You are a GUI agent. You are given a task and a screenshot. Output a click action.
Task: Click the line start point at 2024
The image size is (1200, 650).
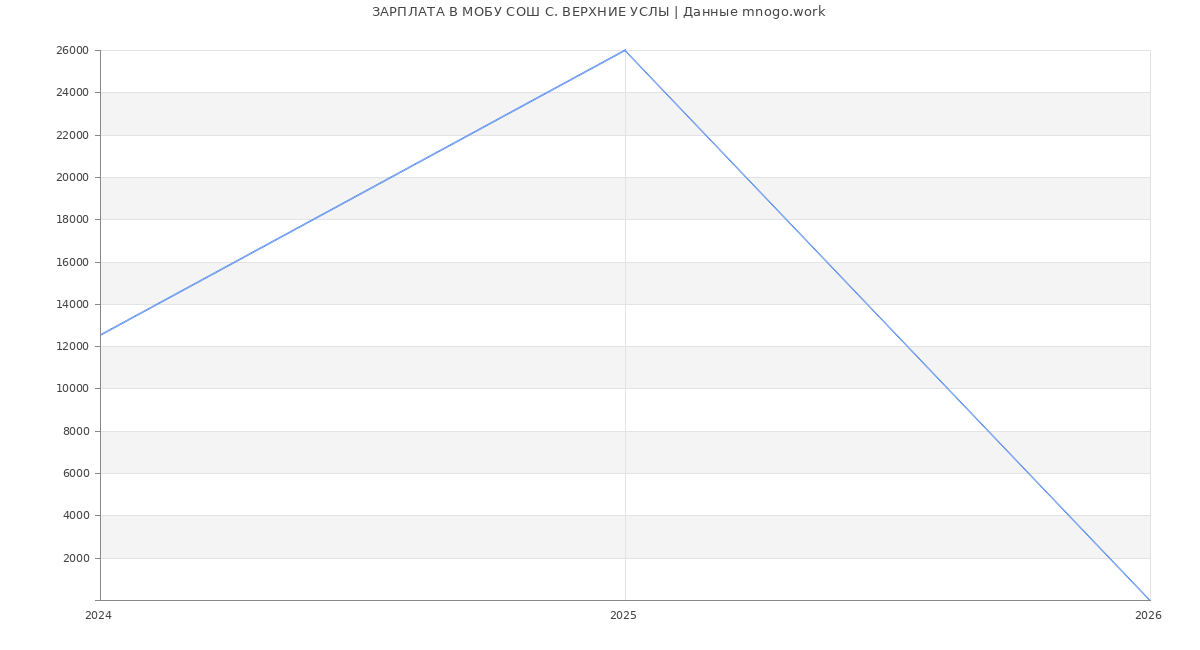(100, 335)
